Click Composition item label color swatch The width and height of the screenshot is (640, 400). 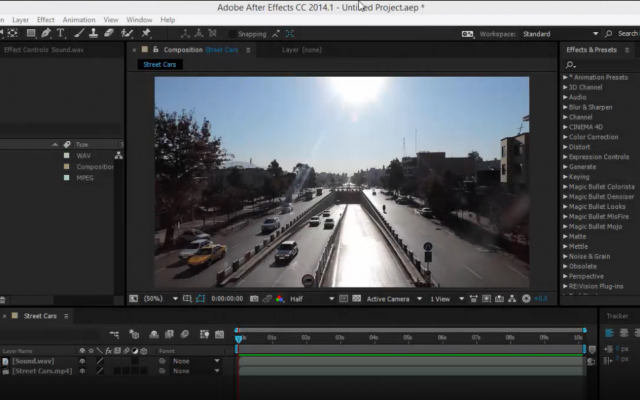click(x=67, y=167)
